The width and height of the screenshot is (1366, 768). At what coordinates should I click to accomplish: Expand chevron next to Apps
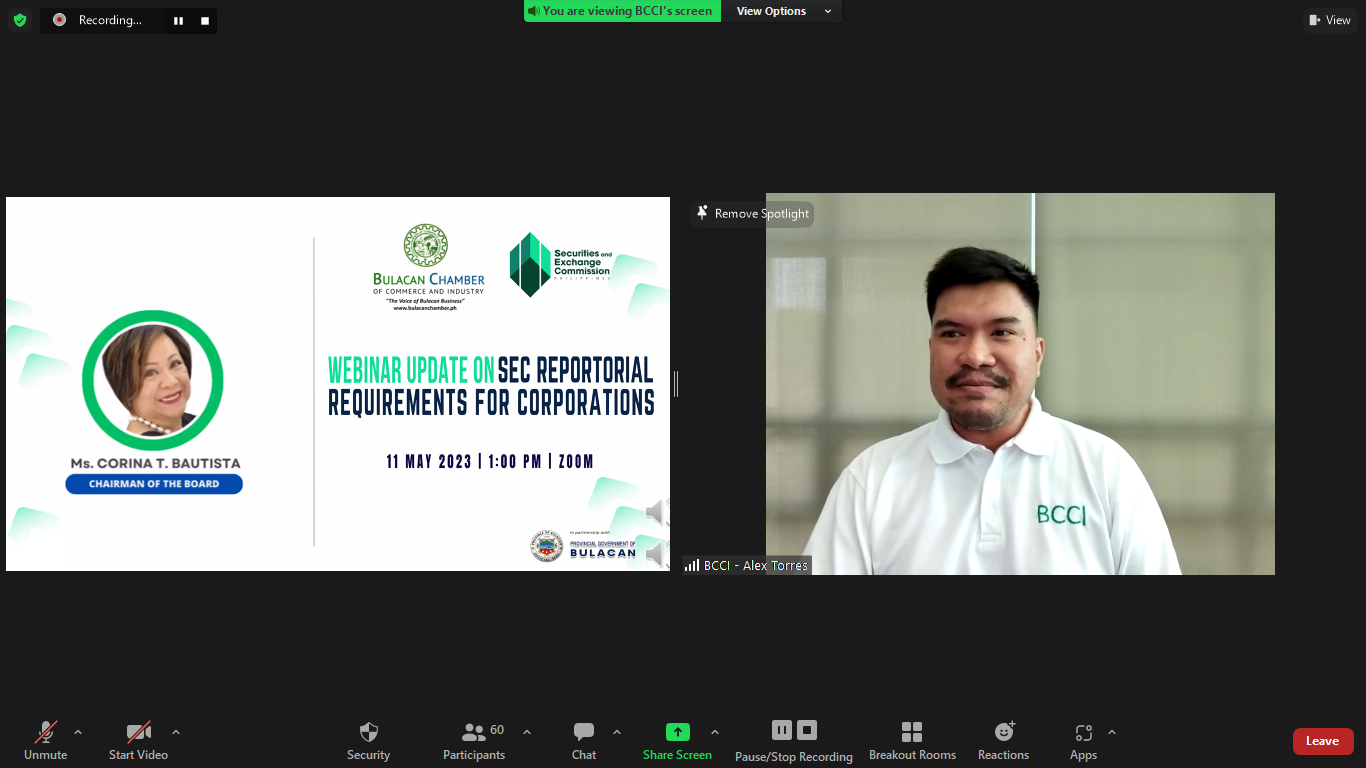[1112, 732]
